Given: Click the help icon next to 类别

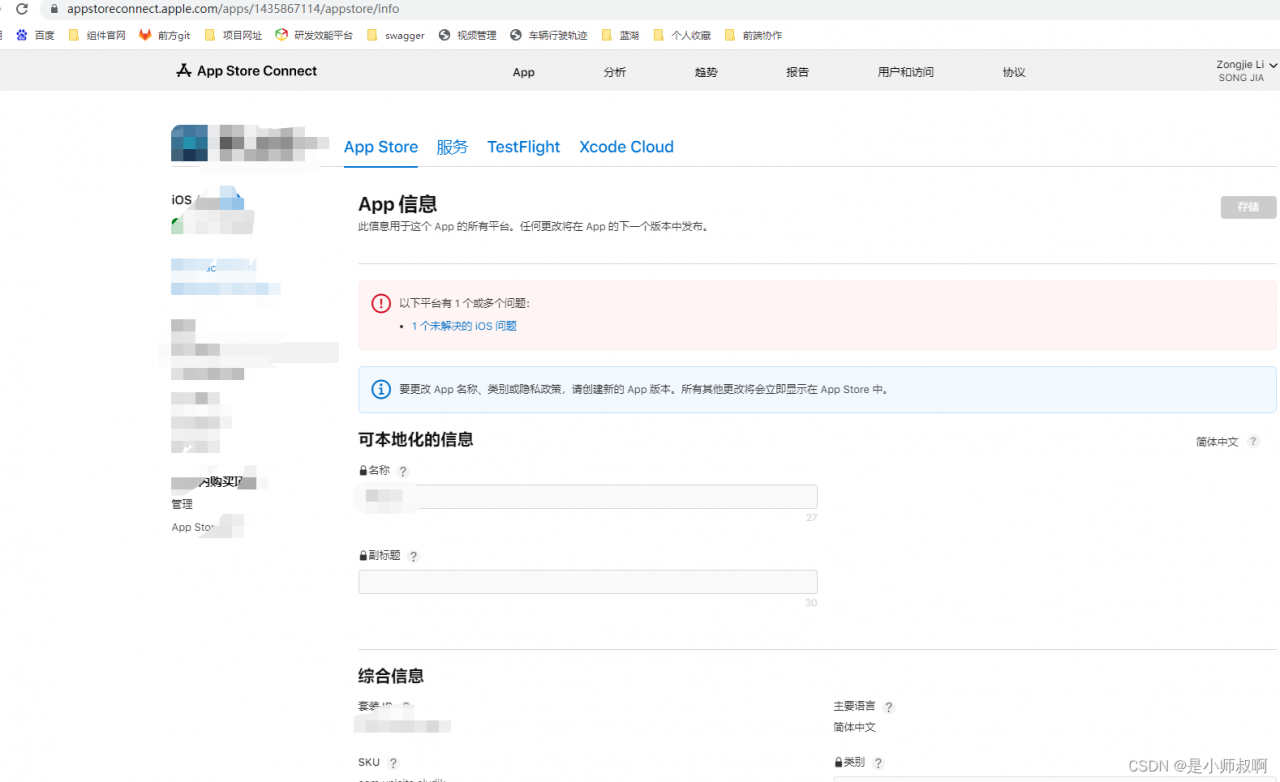Looking at the screenshot, I should (x=878, y=763).
